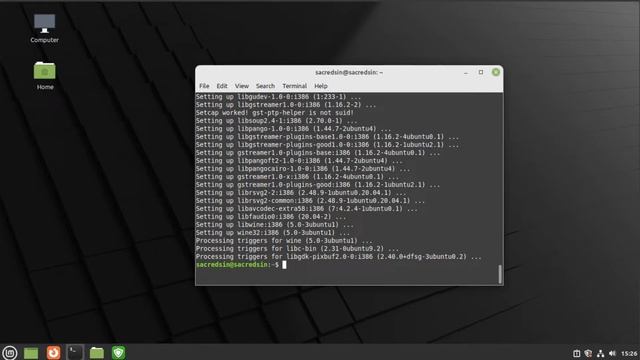The image size is (640, 360).
Task: Click 'Setting up libavcodec-extra58:i386' line
Action: coord(306,209)
